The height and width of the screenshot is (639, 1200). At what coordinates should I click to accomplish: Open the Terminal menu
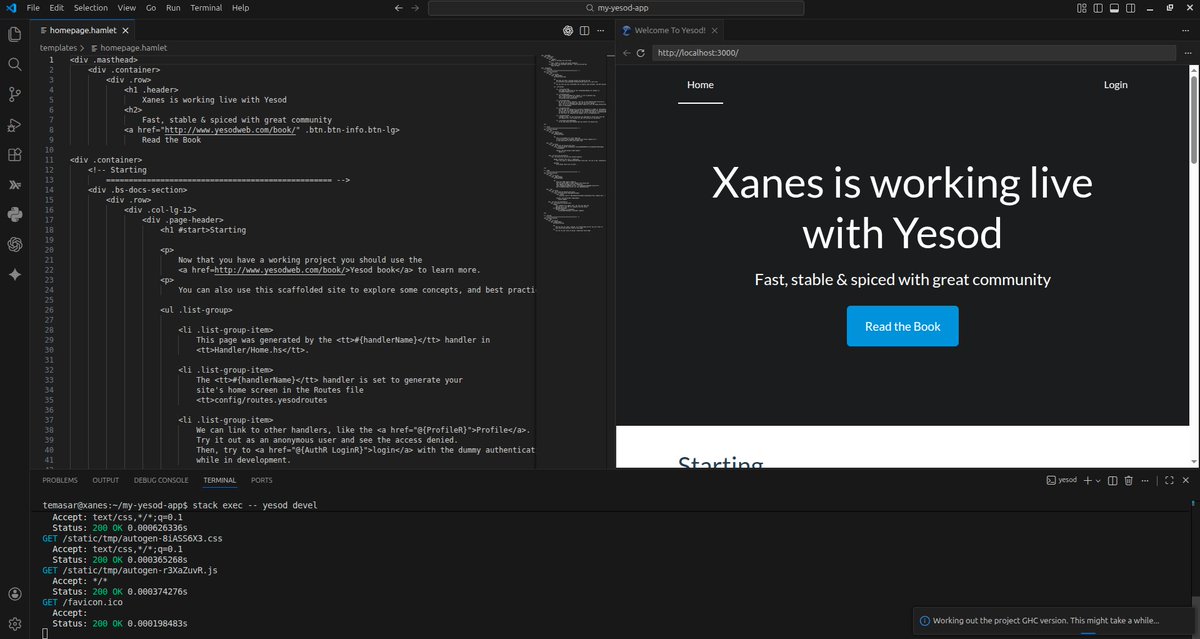click(x=206, y=7)
